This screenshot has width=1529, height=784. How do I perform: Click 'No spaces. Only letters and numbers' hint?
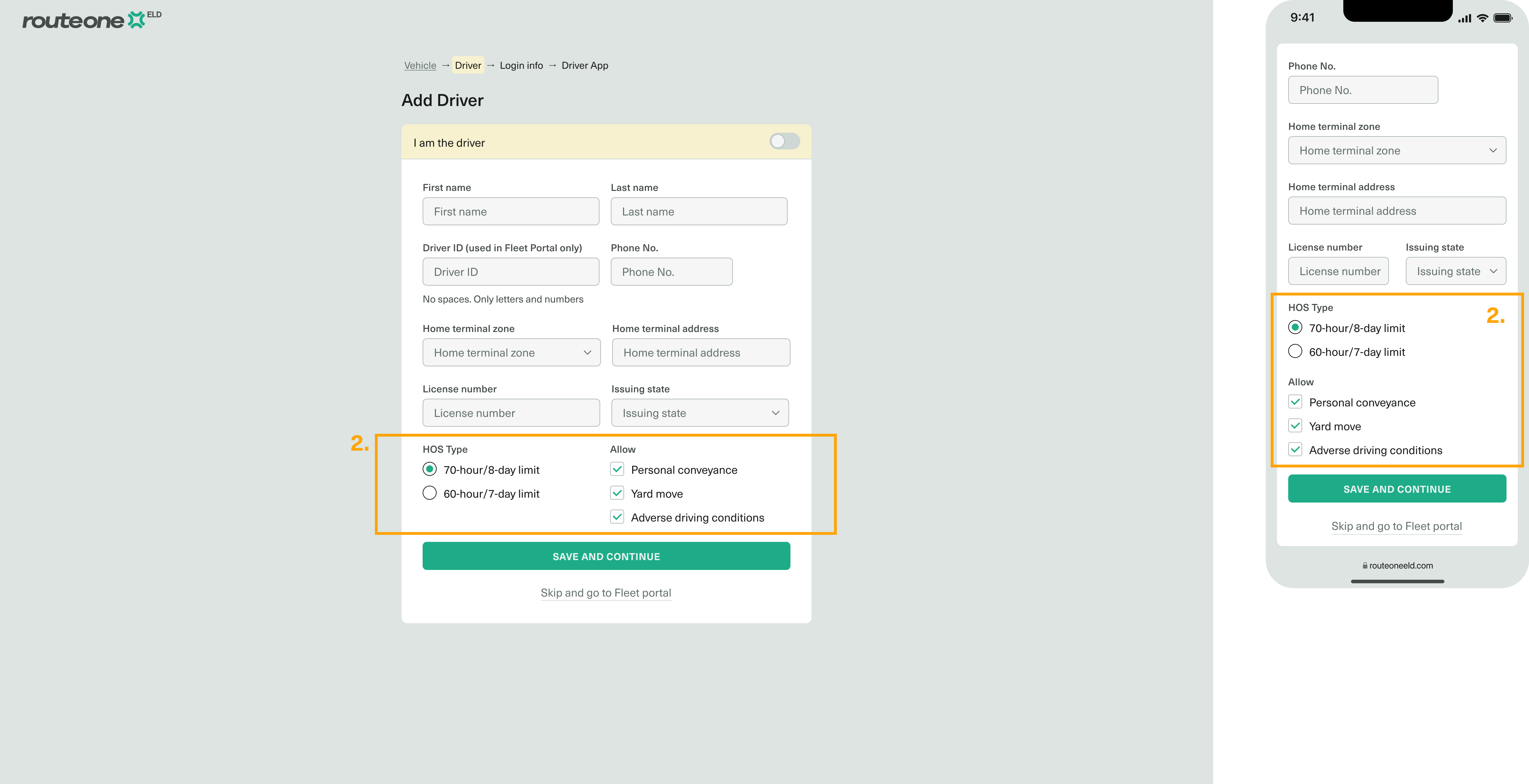[x=503, y=299]
